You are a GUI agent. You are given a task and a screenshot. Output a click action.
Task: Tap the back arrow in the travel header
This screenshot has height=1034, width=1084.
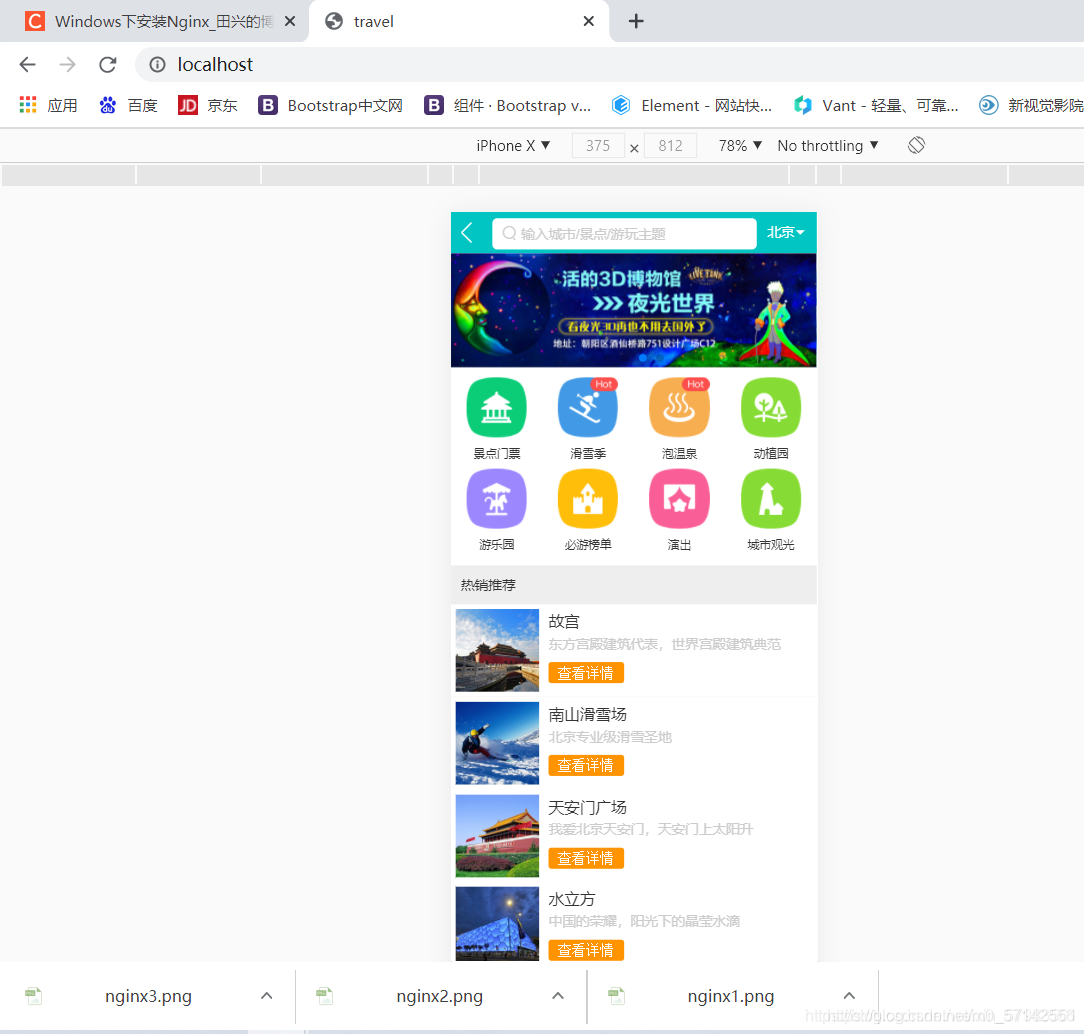tap(467, 233)
